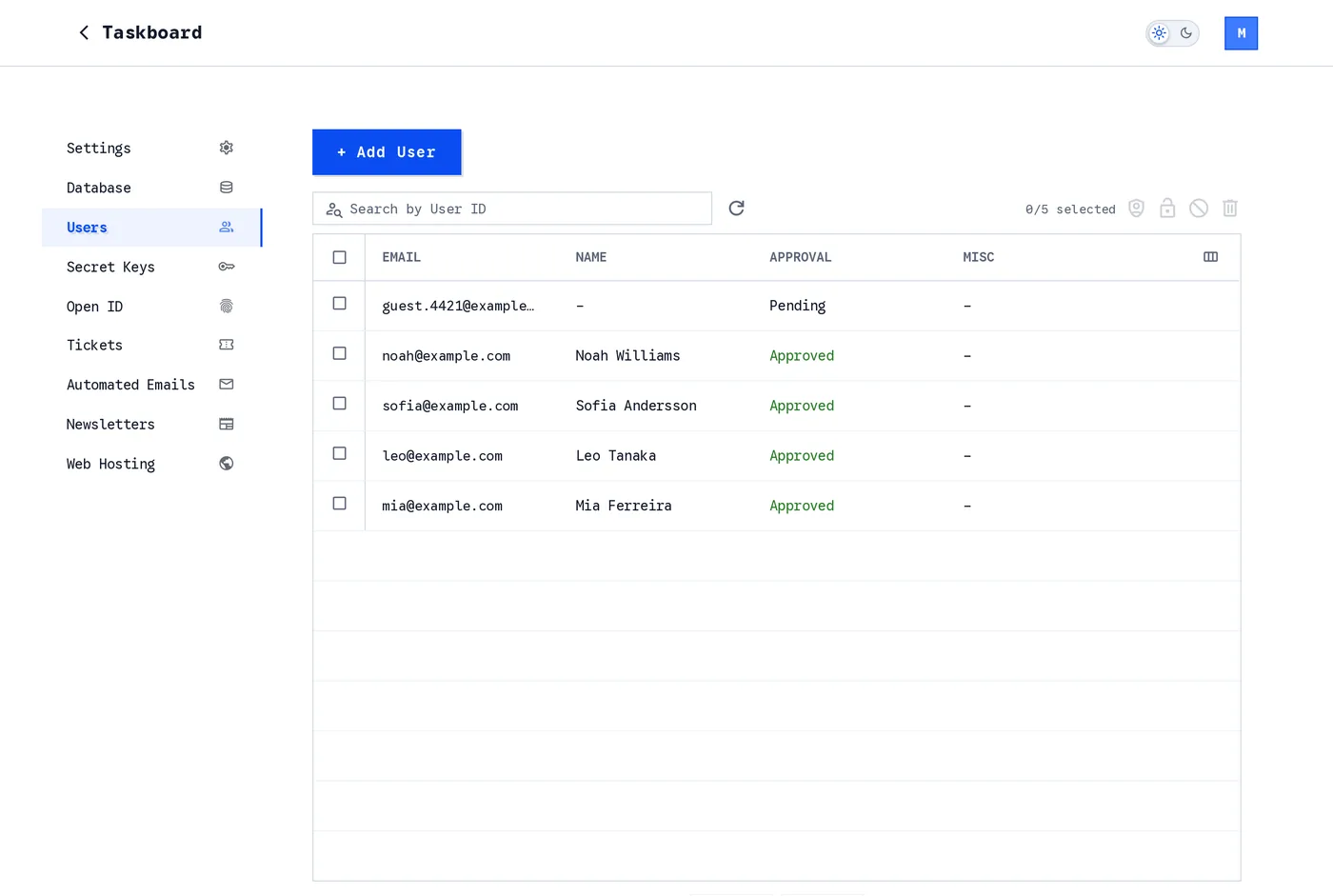Image resolution: width=1333 pixels, height=896 pixels.
Task: Open the column chooser icon in header
Action: 1211,257
